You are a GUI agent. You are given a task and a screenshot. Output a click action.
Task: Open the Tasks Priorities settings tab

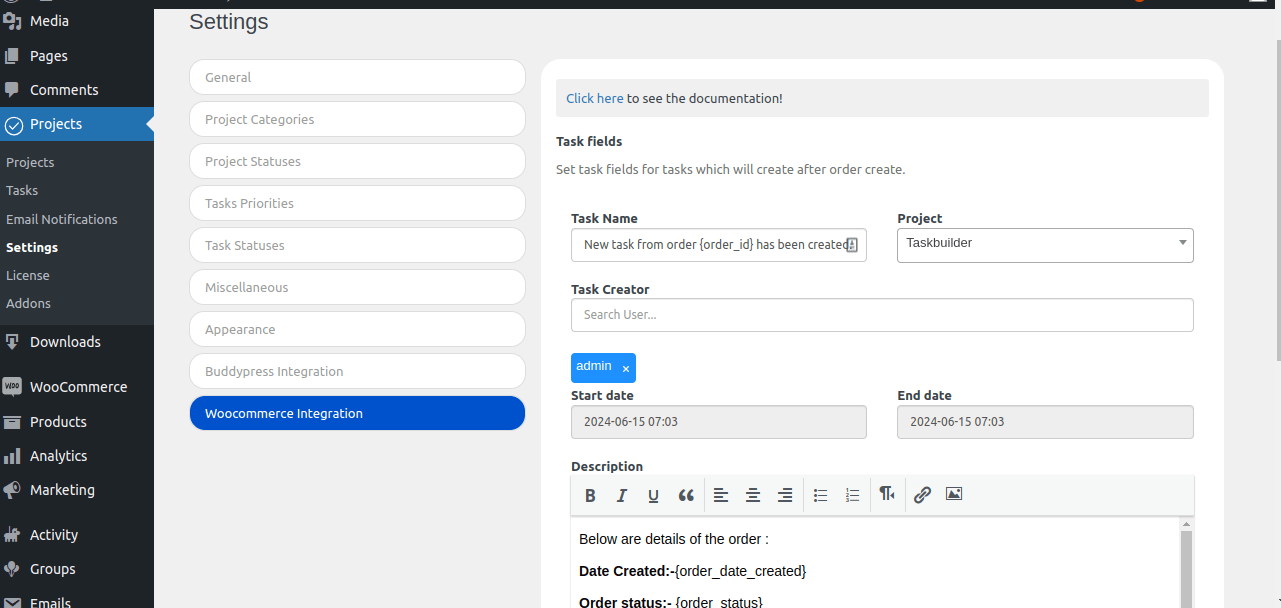pyautogui.click(x=357, y=203)
